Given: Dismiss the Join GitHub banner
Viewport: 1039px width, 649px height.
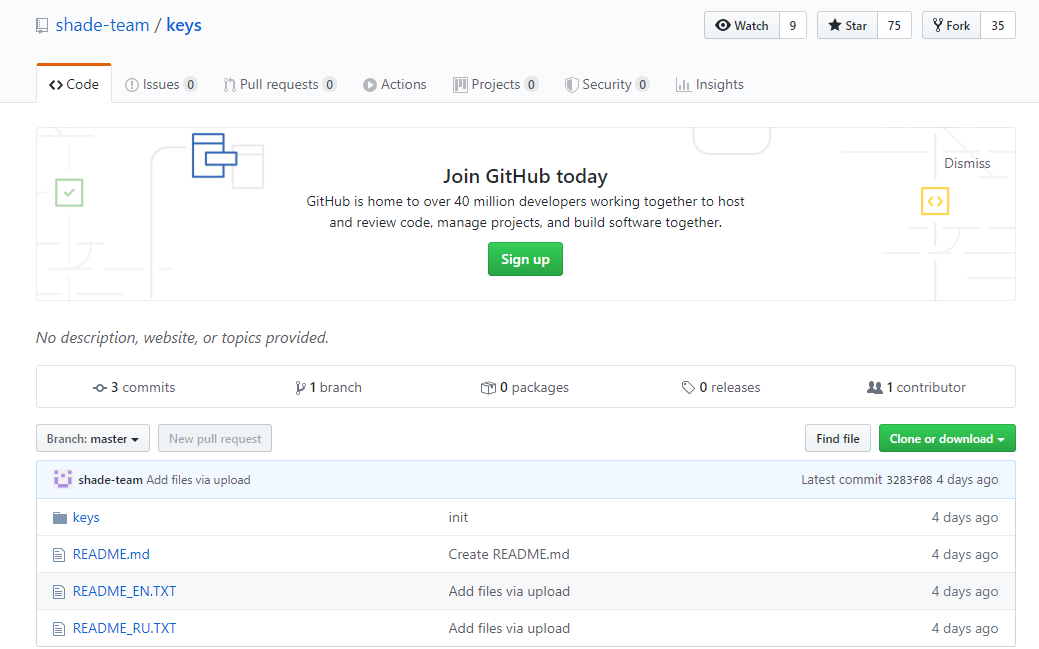Looking at the screenshot, I should (966, 163).
